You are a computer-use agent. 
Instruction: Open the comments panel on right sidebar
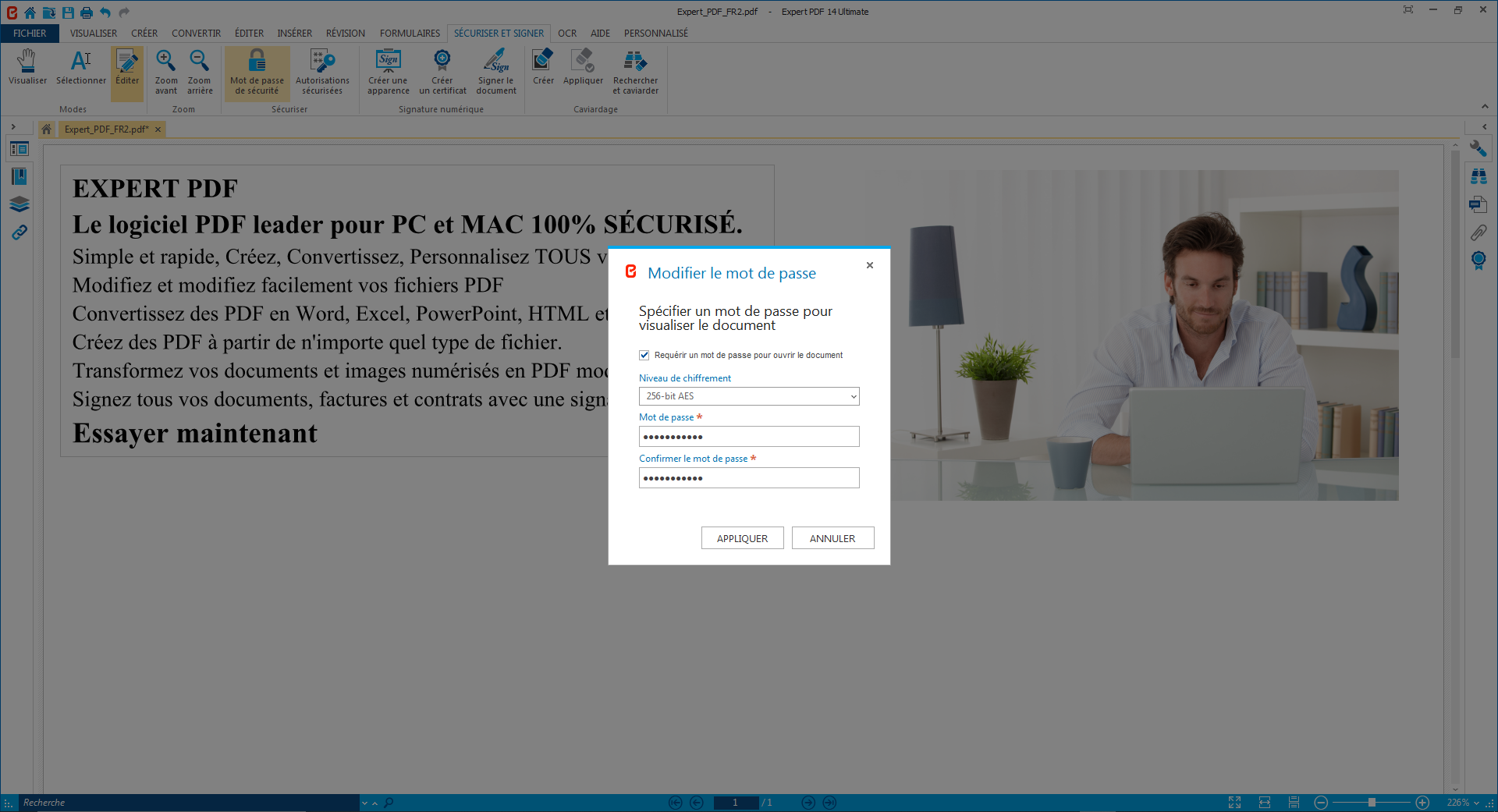coord(1478,204)
